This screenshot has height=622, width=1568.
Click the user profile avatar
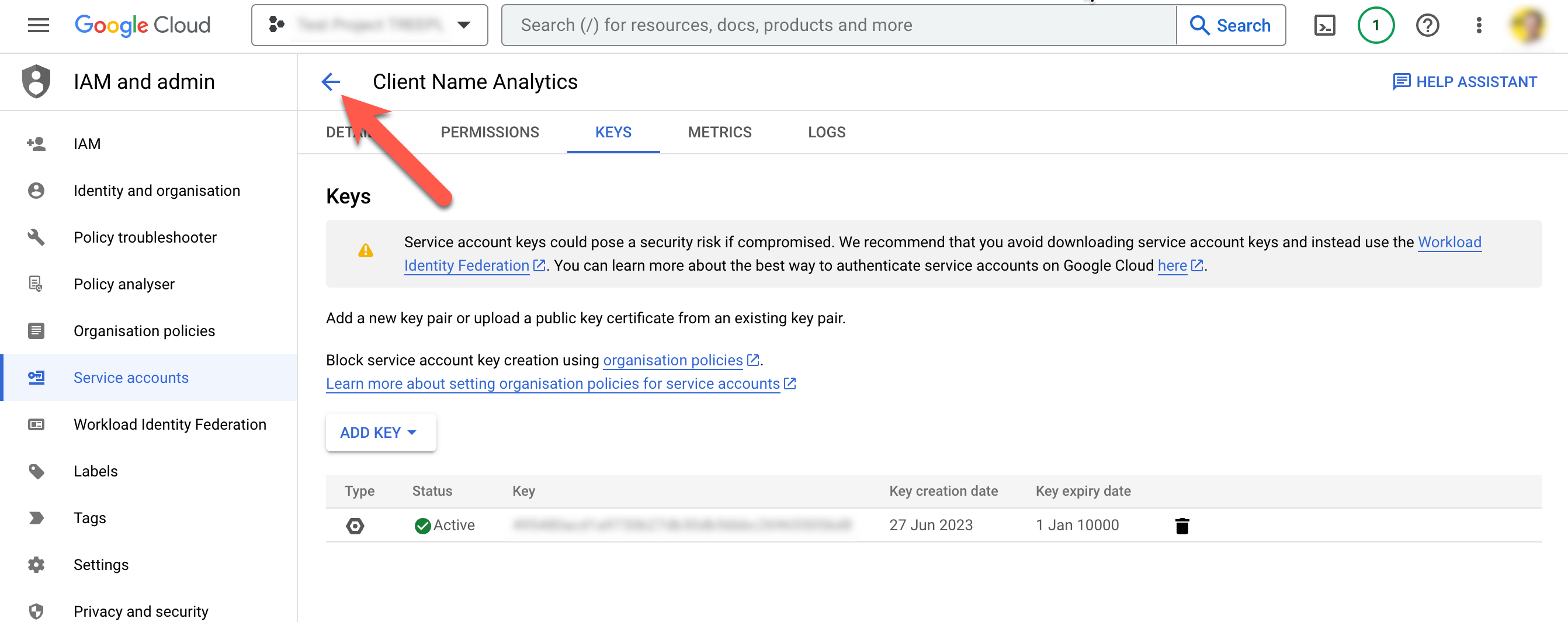pos(1528,25)
